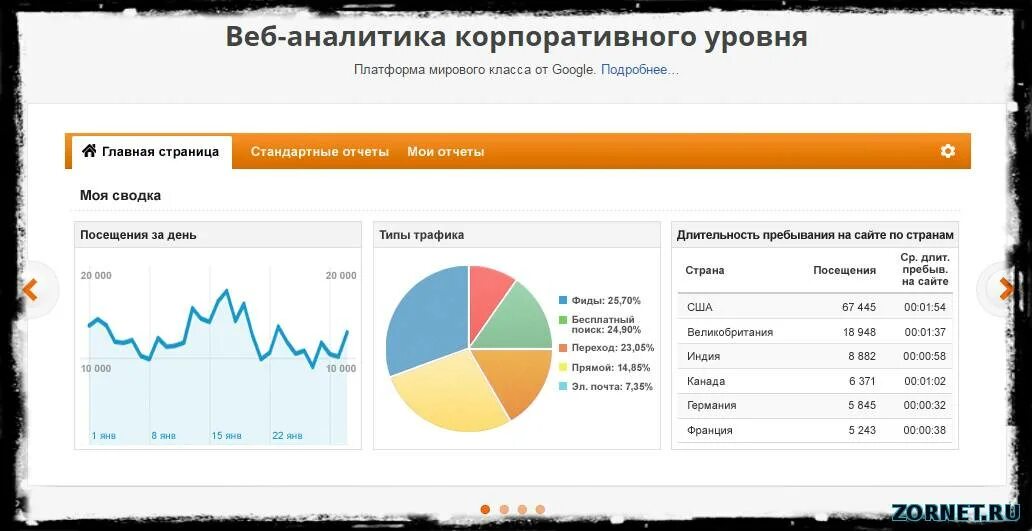Open the settings gear in orange bar
This screenshot has height=531, width=1032.
[947, 151]
